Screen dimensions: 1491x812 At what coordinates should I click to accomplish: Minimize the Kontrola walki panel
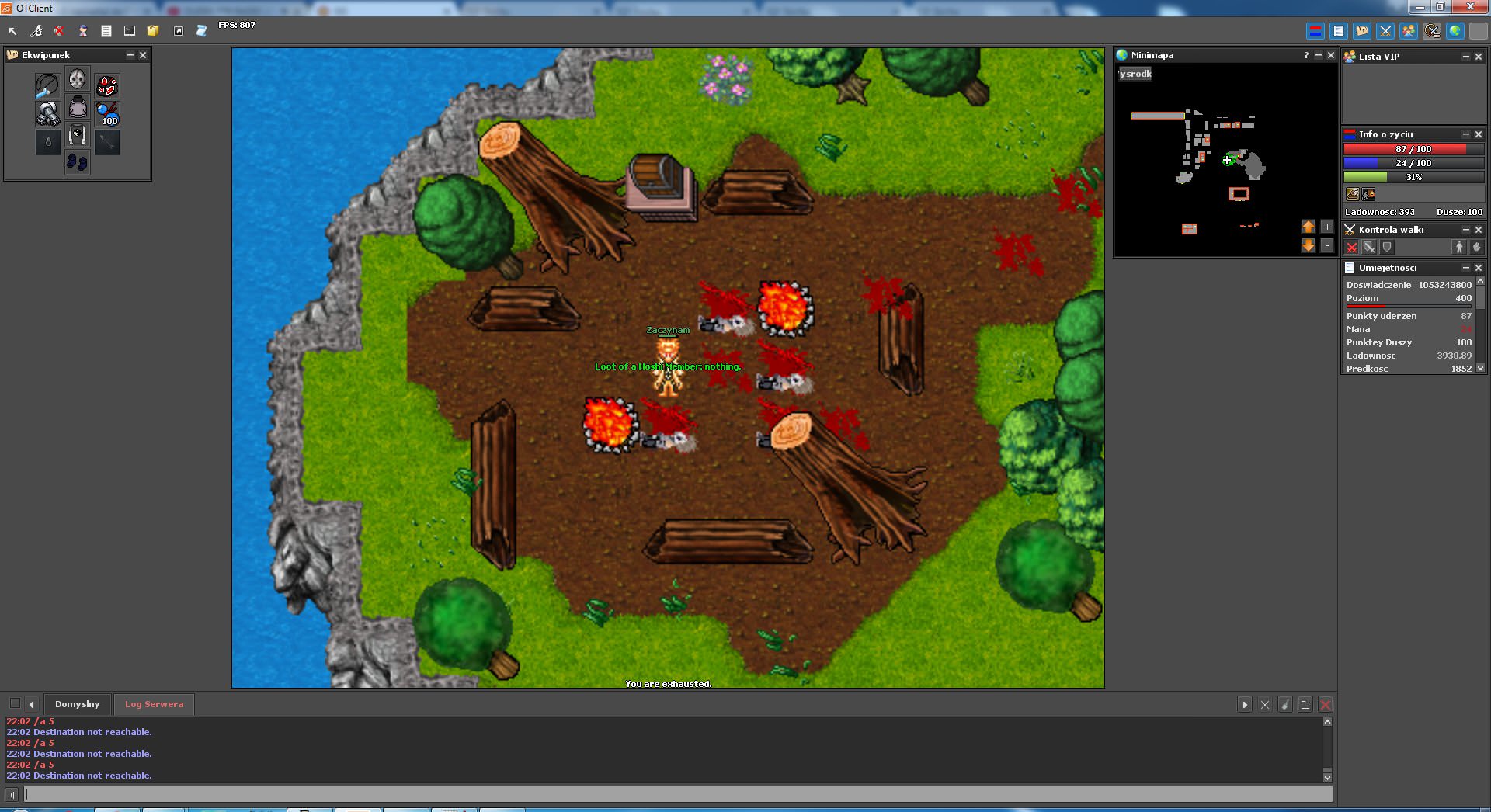click(1466, 230)
